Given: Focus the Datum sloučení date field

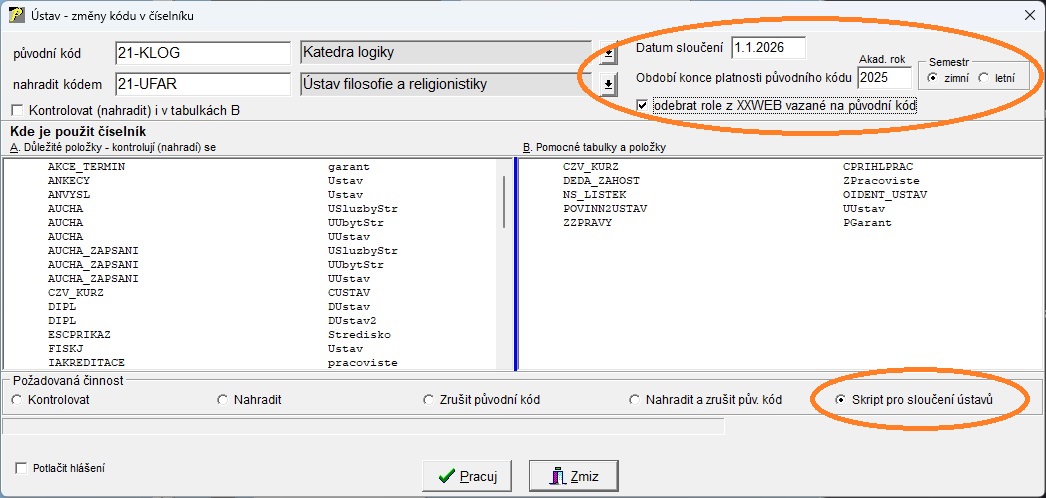Looking at the screenshot, I should click(x=767, y=47).
